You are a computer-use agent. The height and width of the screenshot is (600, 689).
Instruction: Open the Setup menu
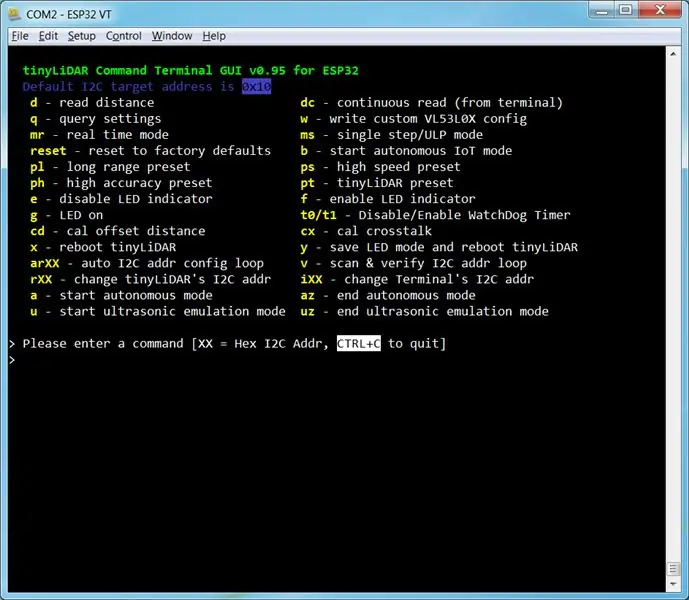click(81, 36)
